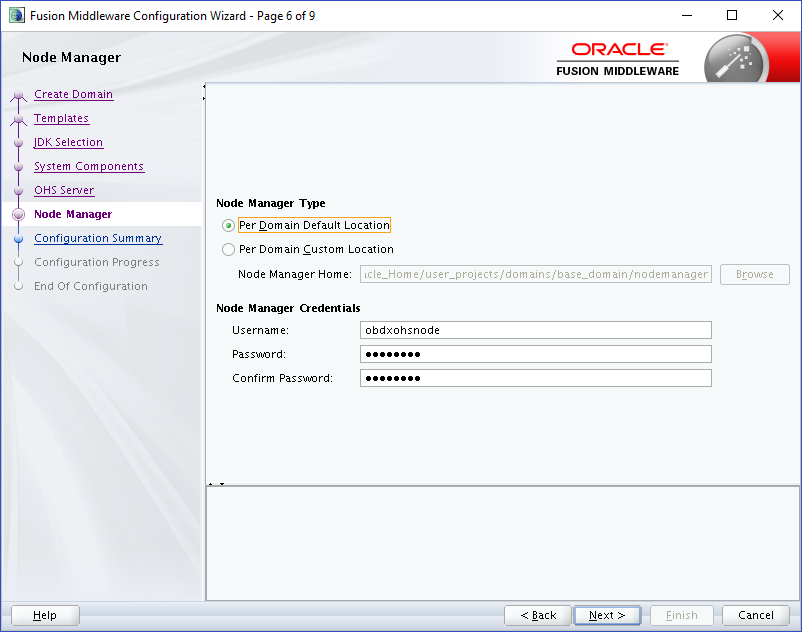Click the Create Domain step bullet icon
The image size is (802, 632).
18,95
